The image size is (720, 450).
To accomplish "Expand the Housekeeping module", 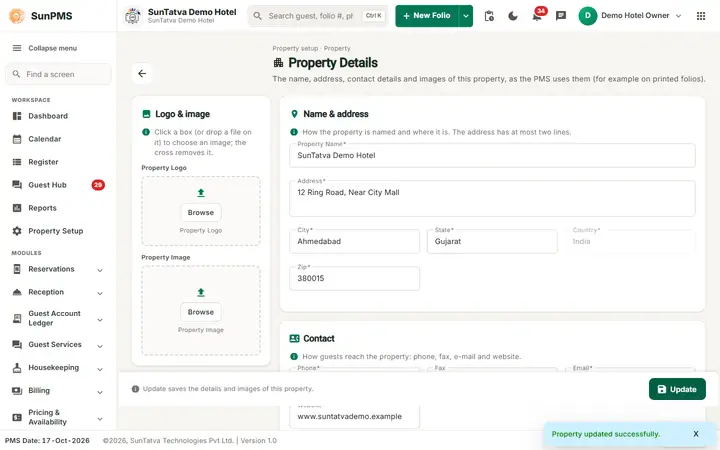I will pos(100,369).
